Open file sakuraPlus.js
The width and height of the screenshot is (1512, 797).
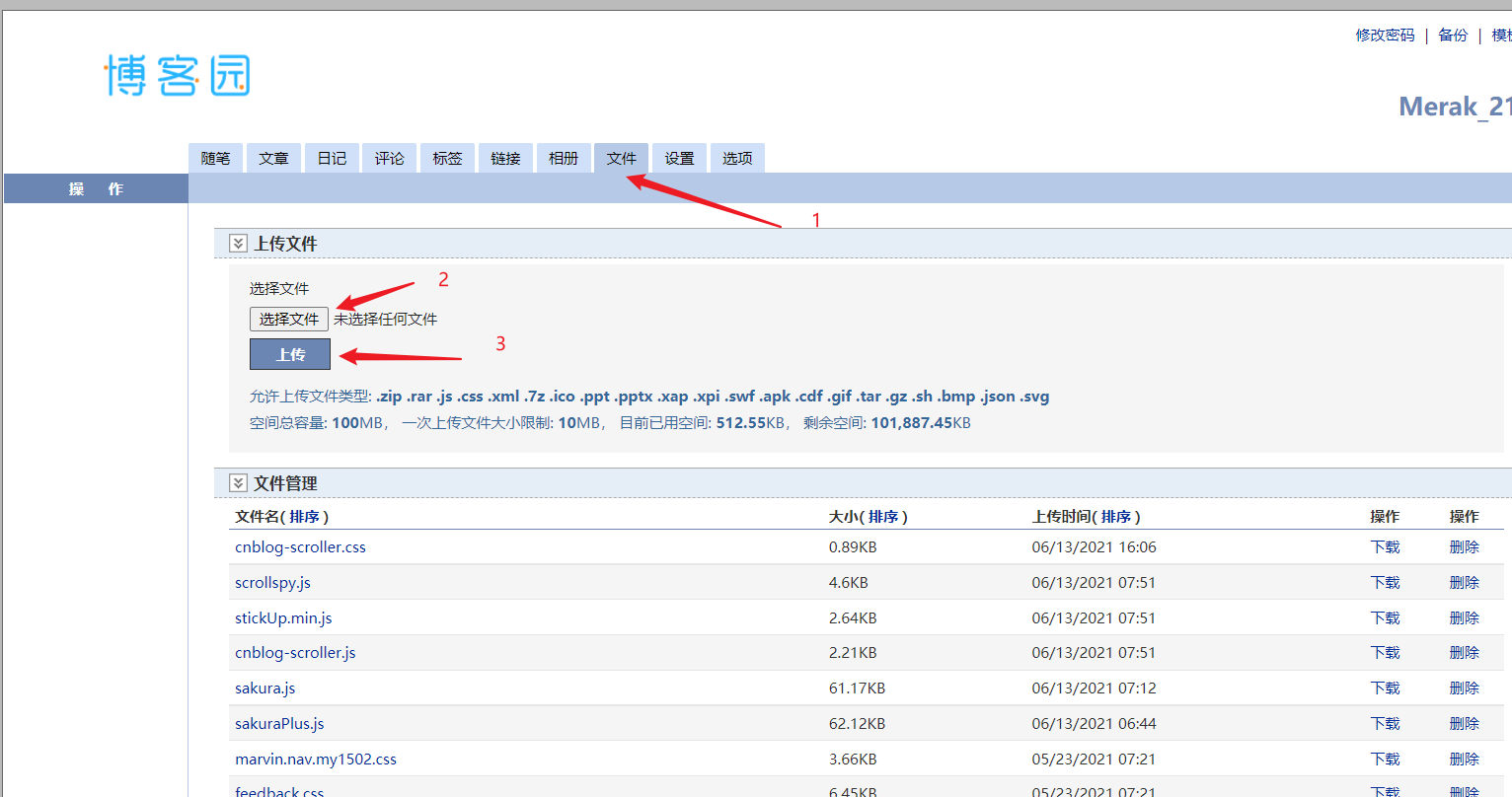coord(279,723)
